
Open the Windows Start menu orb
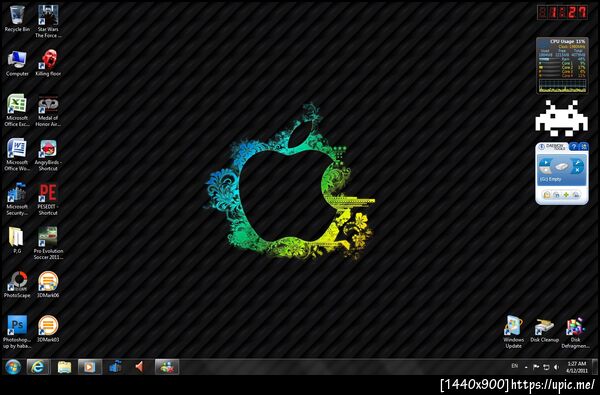click(13, 367)
